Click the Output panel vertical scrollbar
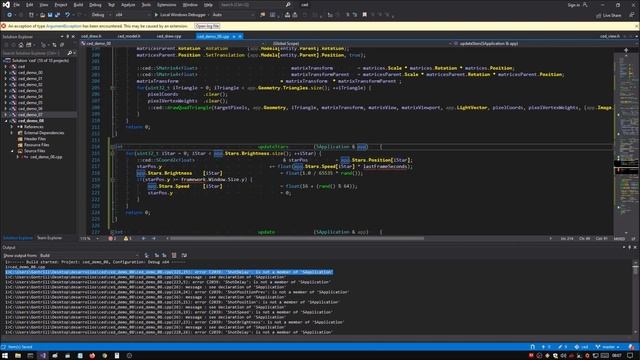Screen dimensions: 640x360 [636, 298]
